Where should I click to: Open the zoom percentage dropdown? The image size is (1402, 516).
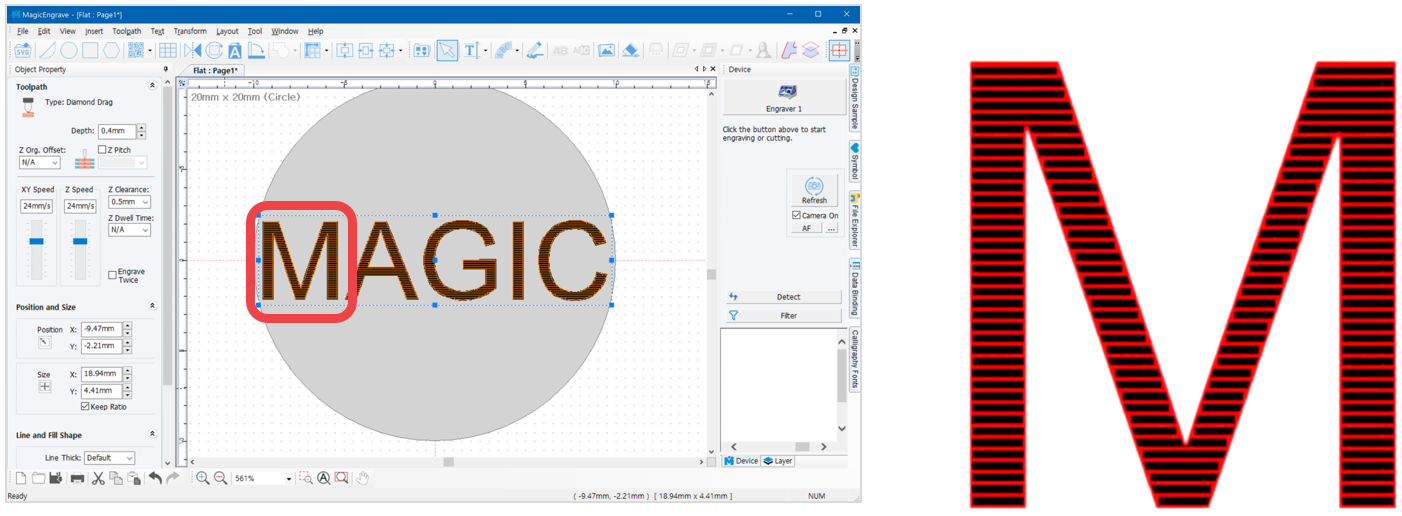click(287, 479)
